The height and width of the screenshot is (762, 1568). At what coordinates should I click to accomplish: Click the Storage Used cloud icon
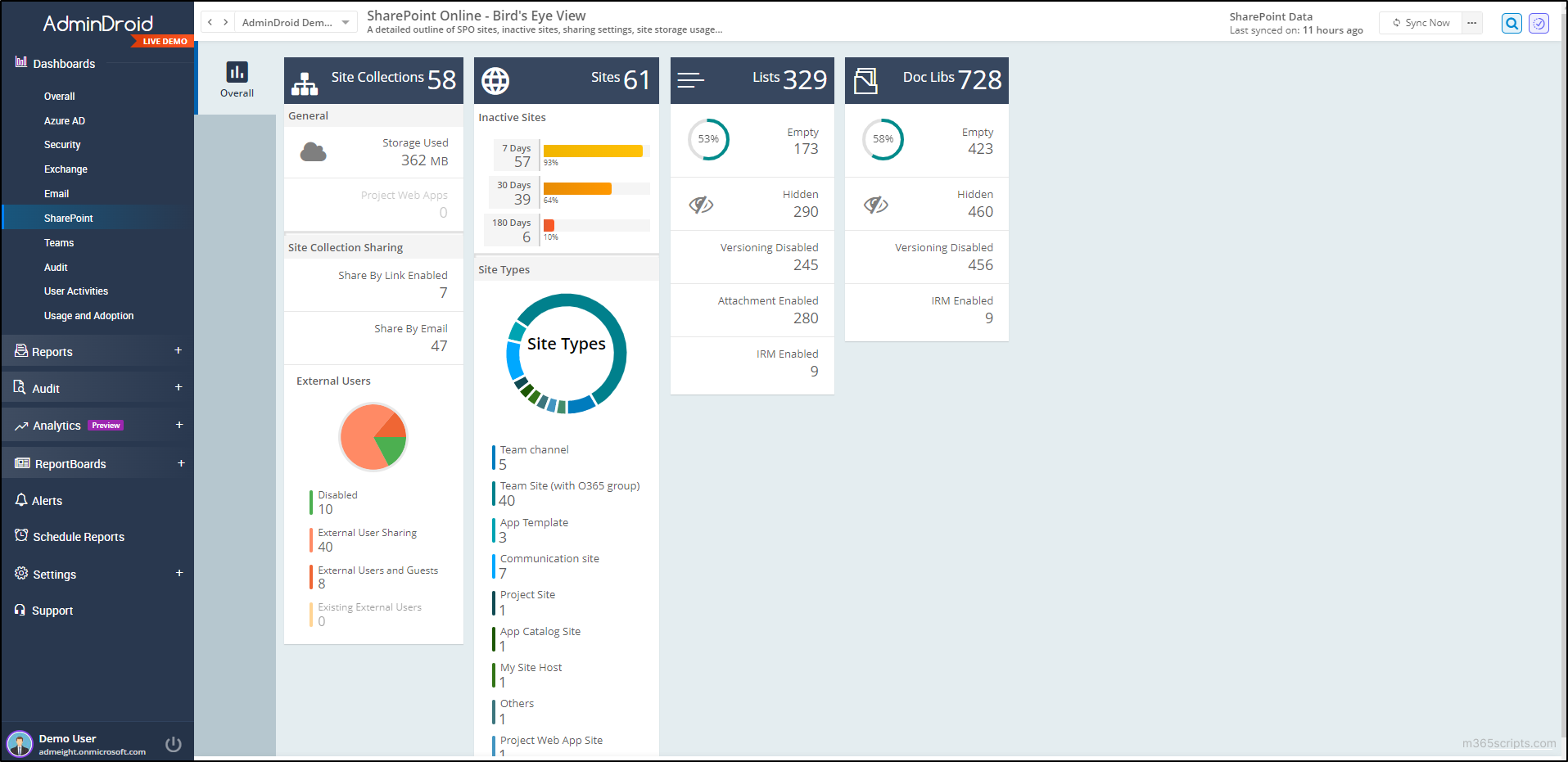[x=314, y=151]
